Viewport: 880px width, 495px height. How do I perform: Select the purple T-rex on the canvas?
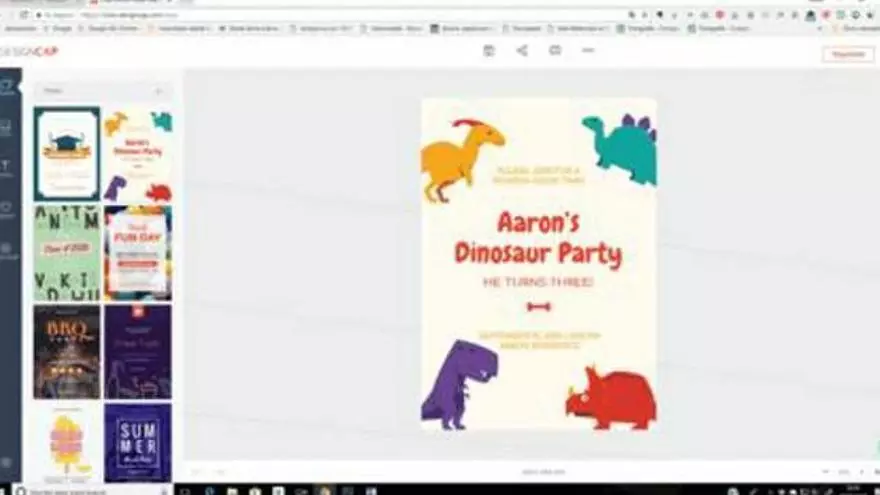(x=457, y=382)
